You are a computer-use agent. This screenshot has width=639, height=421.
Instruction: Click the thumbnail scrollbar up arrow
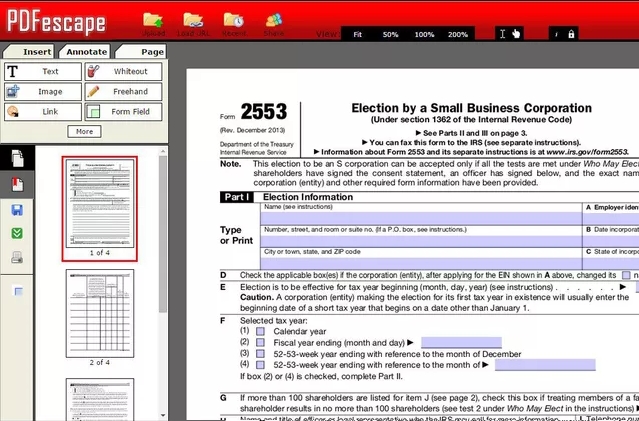(x=163, y=151)
